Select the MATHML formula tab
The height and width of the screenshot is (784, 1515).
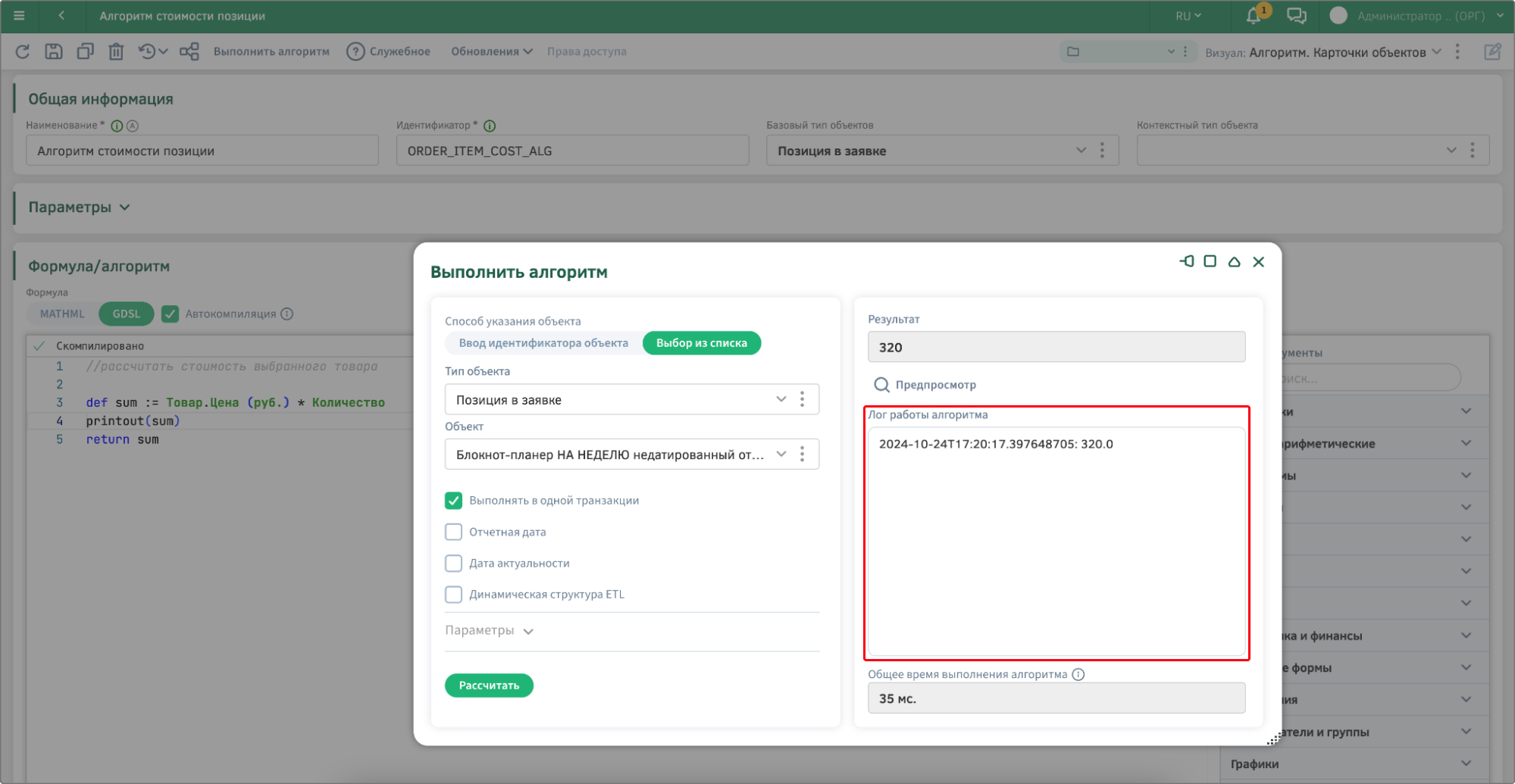(x=62, y=314)
